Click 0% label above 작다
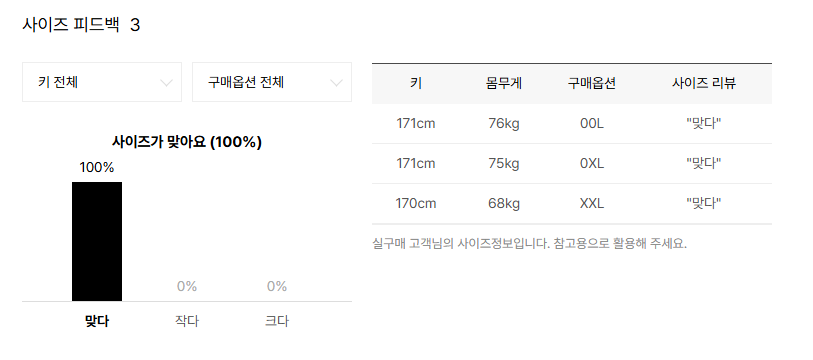This screenshot has height=360, width=813. [x=187, y=286]
